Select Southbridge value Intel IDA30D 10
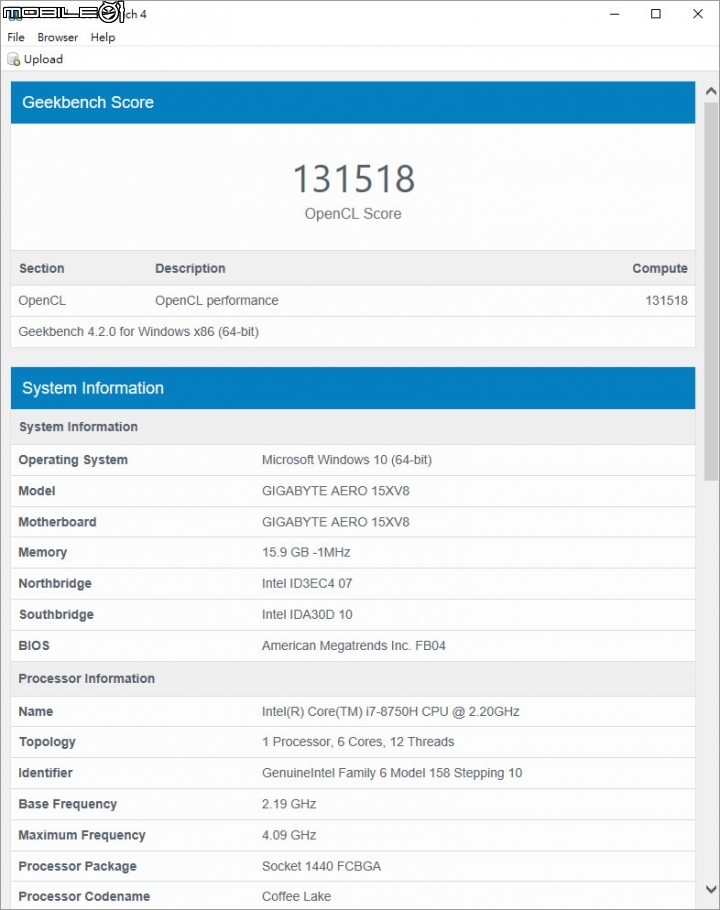The width and height of the screenshot is (720, 910). click(307, 615)
